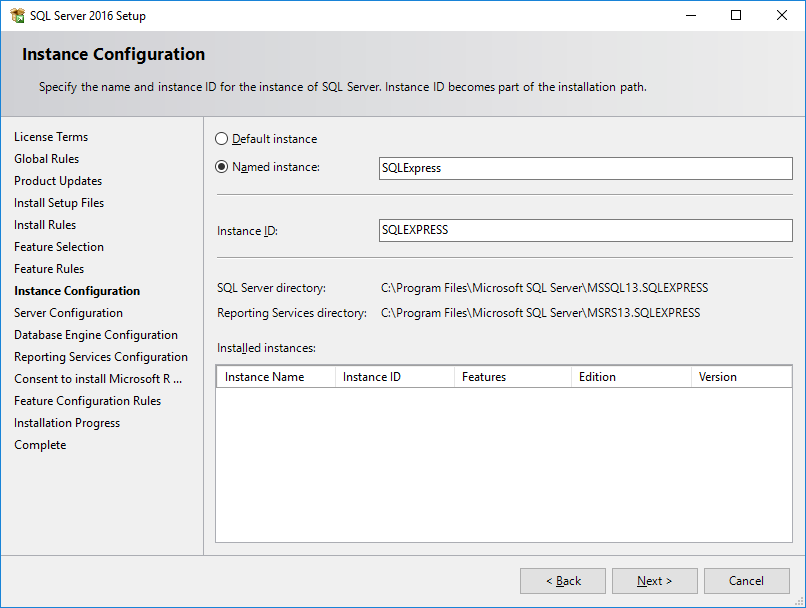
Task: Go to Feature Selection step
Action: tap(59, 247)
